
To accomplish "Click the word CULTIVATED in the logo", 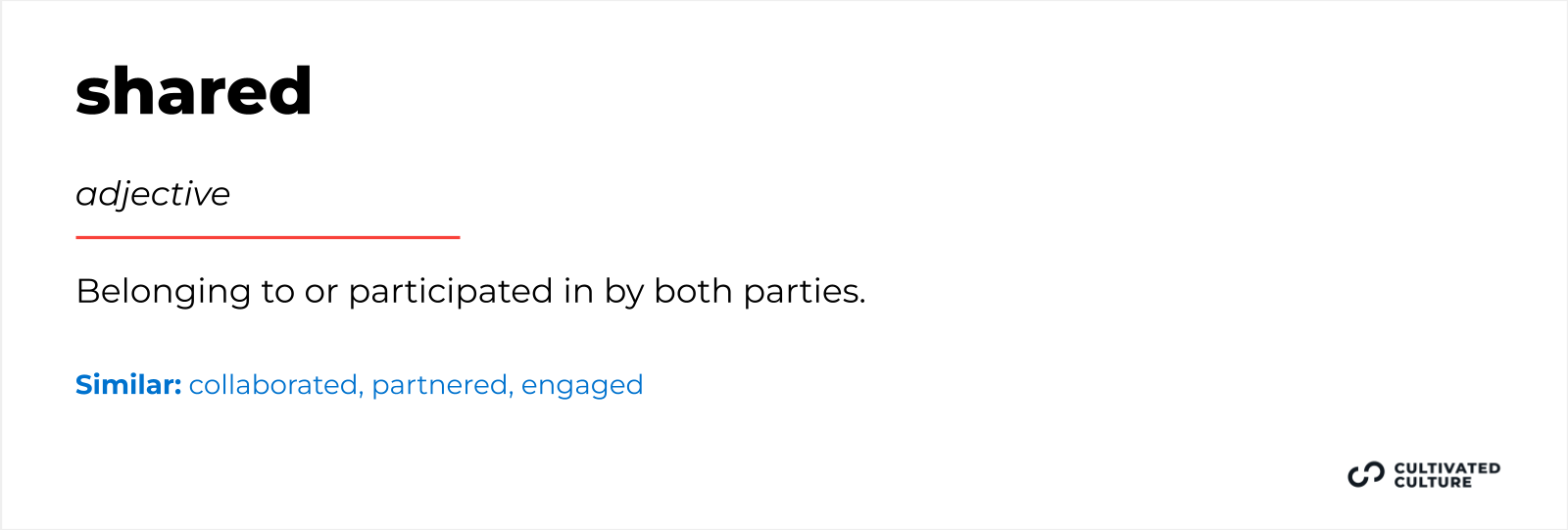I will click(x=1446, y=468).
